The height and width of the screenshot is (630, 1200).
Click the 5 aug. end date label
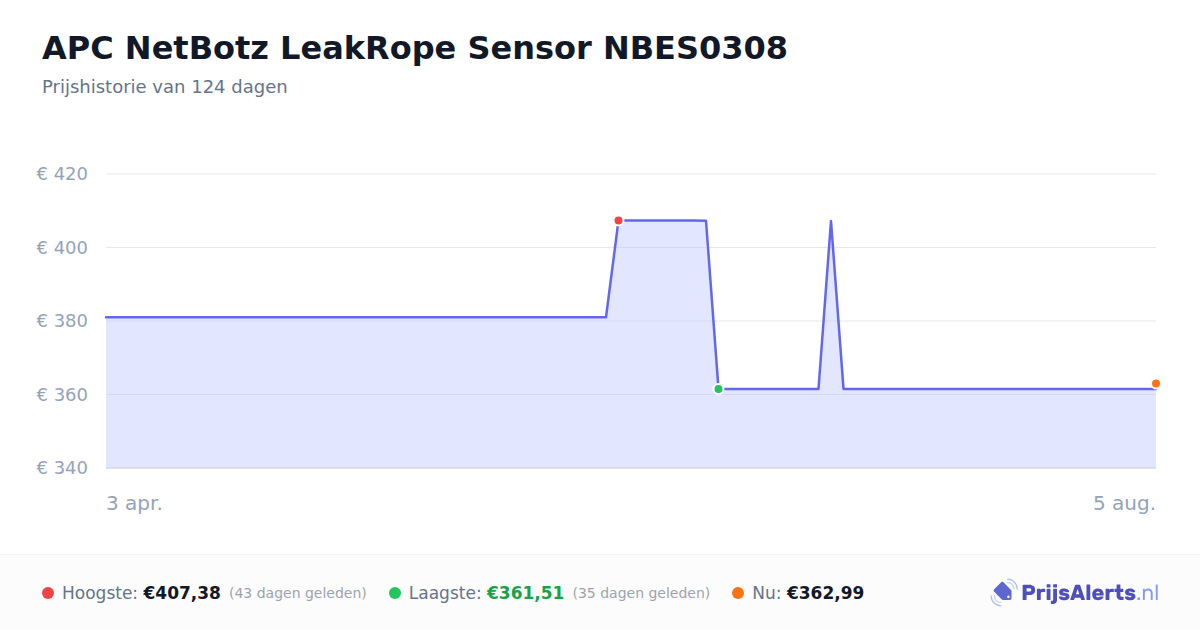tap(1124, 504)
